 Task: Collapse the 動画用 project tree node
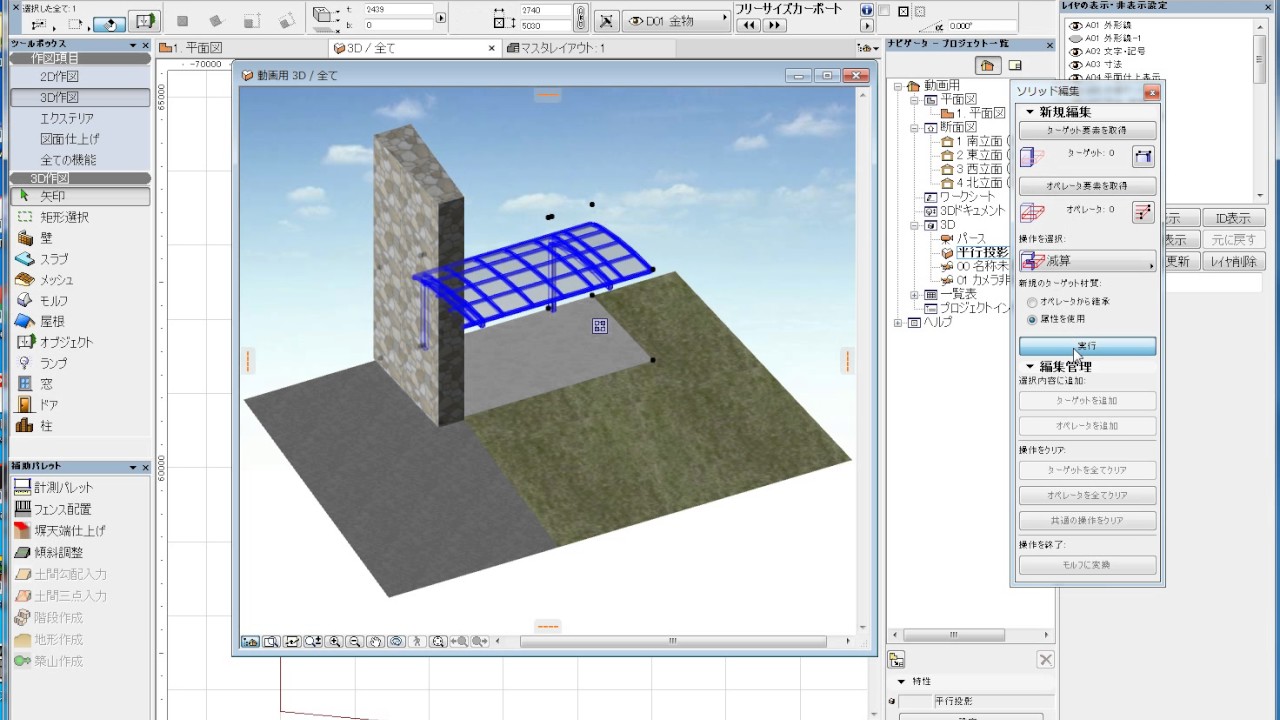(x=898, y=86)
